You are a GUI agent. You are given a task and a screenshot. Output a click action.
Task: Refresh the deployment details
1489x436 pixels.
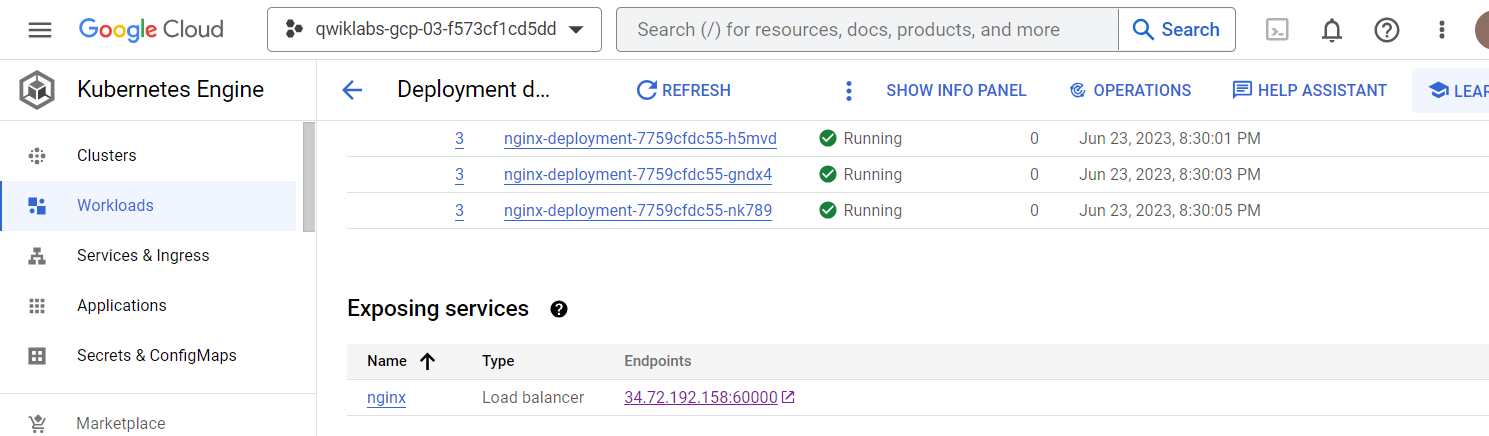[x=684, y=90]
